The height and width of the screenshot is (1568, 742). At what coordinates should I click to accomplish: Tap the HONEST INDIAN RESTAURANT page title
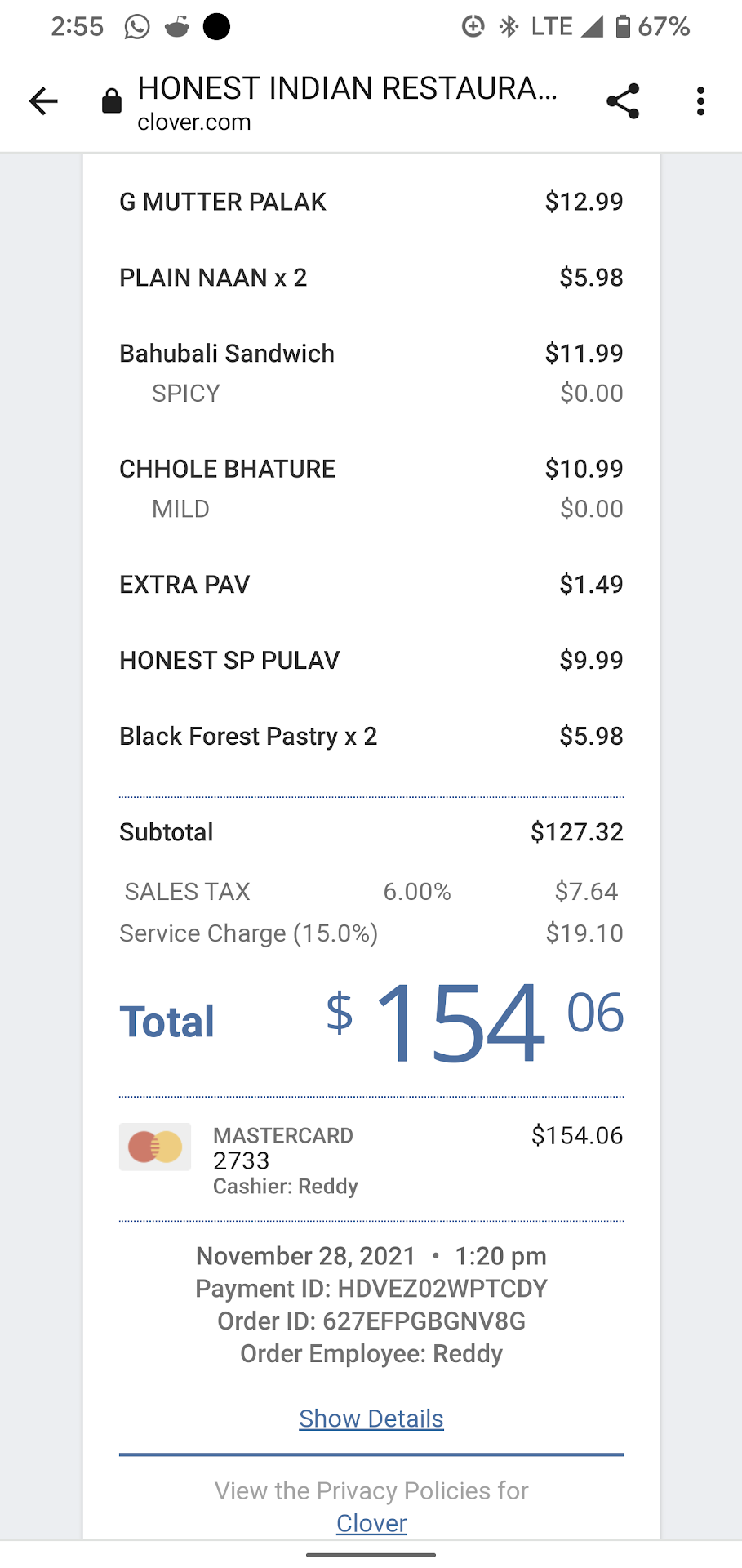(347, 88)
